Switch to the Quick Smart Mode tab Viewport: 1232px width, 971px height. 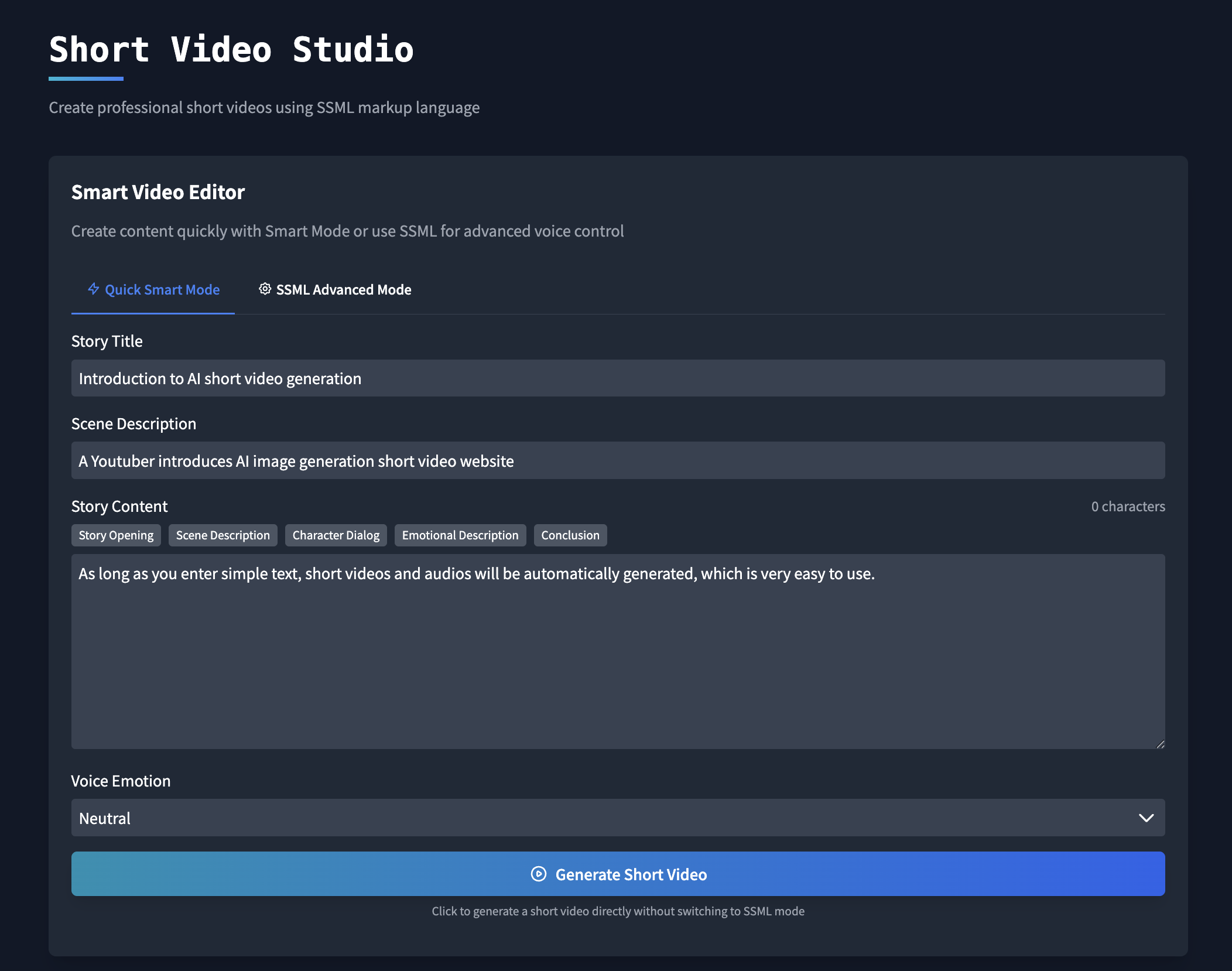click(x=153, y=290)
